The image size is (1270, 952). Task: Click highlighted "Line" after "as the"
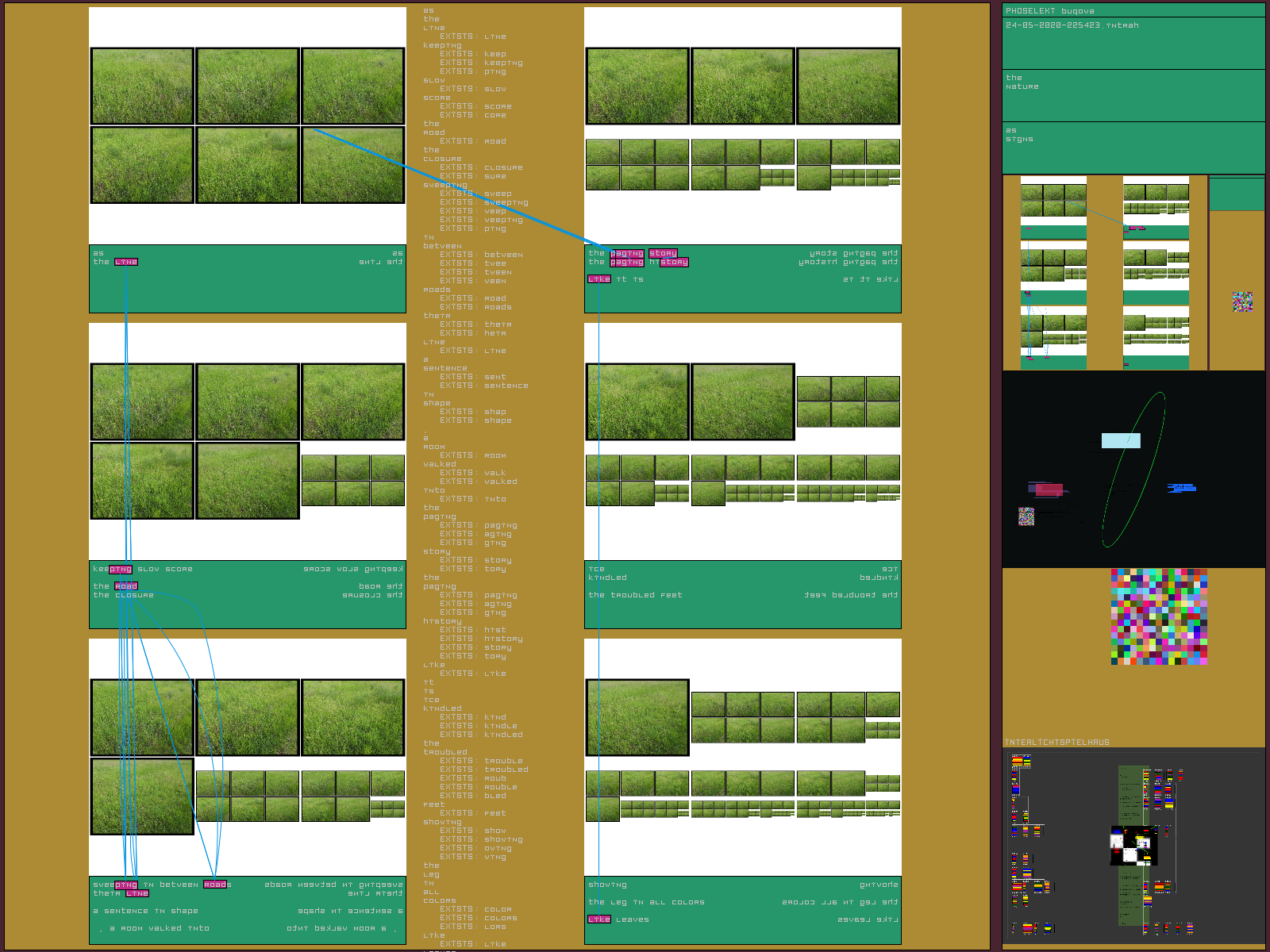pyautogui.click(x=126, y=262)
